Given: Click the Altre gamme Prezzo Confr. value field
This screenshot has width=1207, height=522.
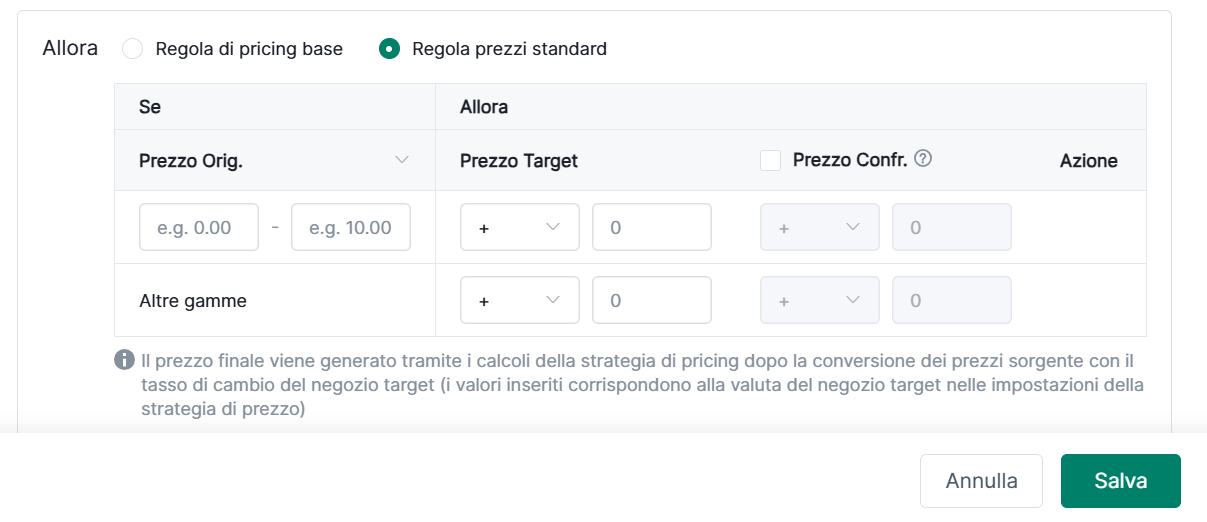Looking at the screenshot, I should click(951, 300).
